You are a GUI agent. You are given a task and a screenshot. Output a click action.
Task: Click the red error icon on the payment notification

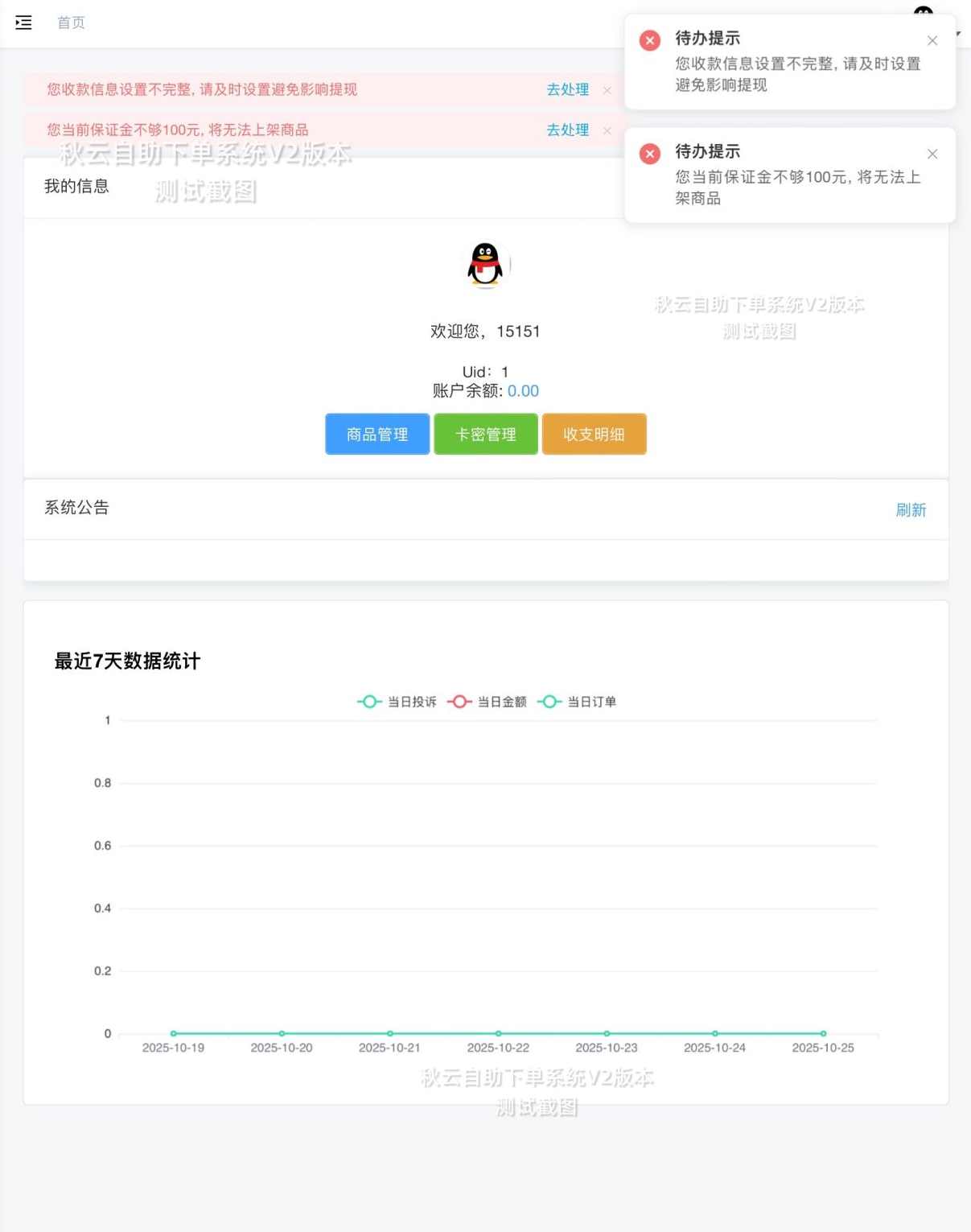point(649,40)
